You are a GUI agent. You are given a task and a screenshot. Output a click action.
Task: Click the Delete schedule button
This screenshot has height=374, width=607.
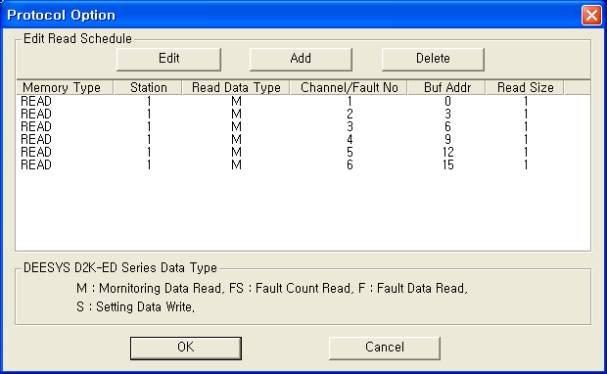(x=433, y=59)
